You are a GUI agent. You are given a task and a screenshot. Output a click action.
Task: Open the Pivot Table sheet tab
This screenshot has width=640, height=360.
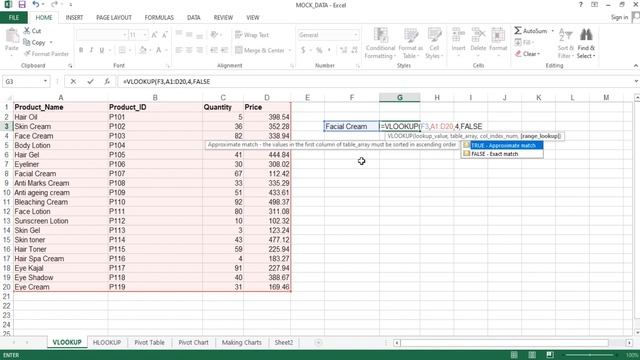pyautogui.click(x=149, y=342)
